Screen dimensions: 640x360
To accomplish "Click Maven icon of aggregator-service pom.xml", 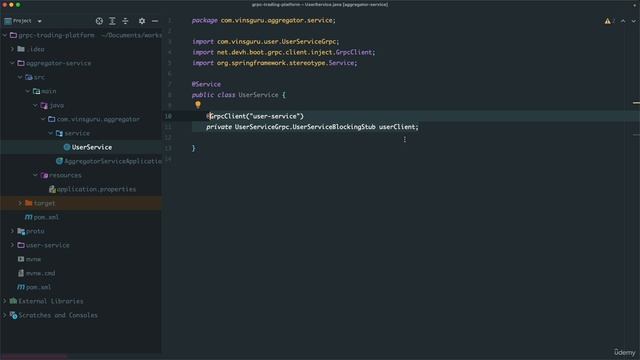I will coord(29,217).
